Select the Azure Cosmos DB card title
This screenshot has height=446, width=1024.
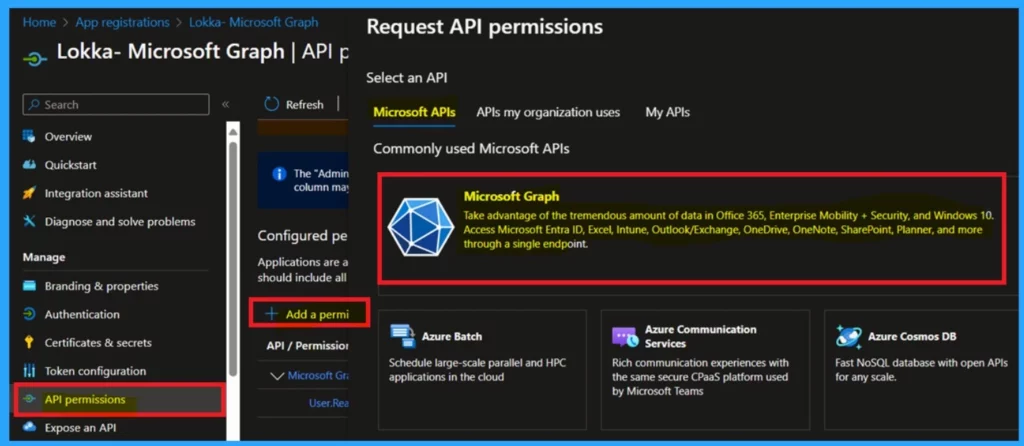click(x=912, y=336)
